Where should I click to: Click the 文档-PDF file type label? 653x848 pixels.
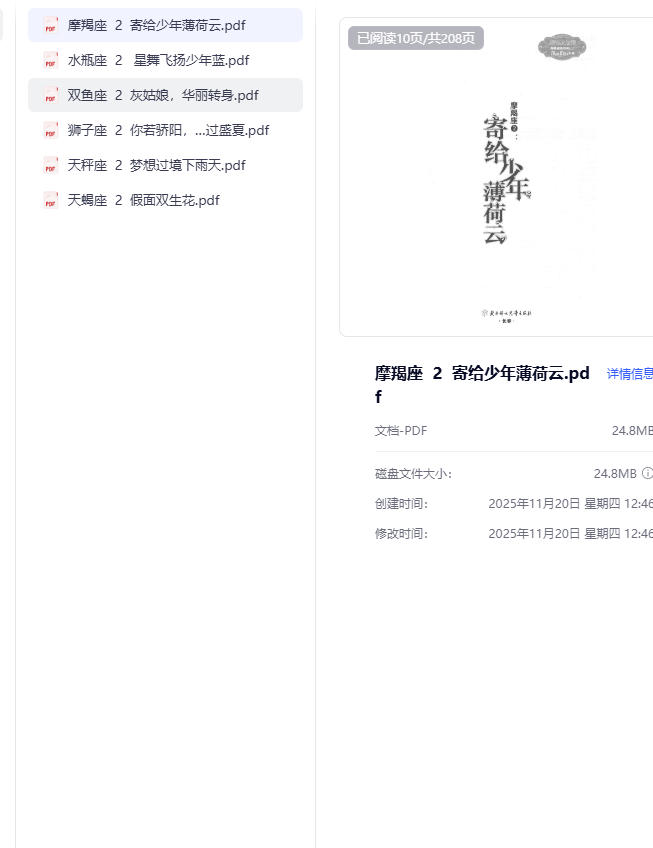coord(401,431)
